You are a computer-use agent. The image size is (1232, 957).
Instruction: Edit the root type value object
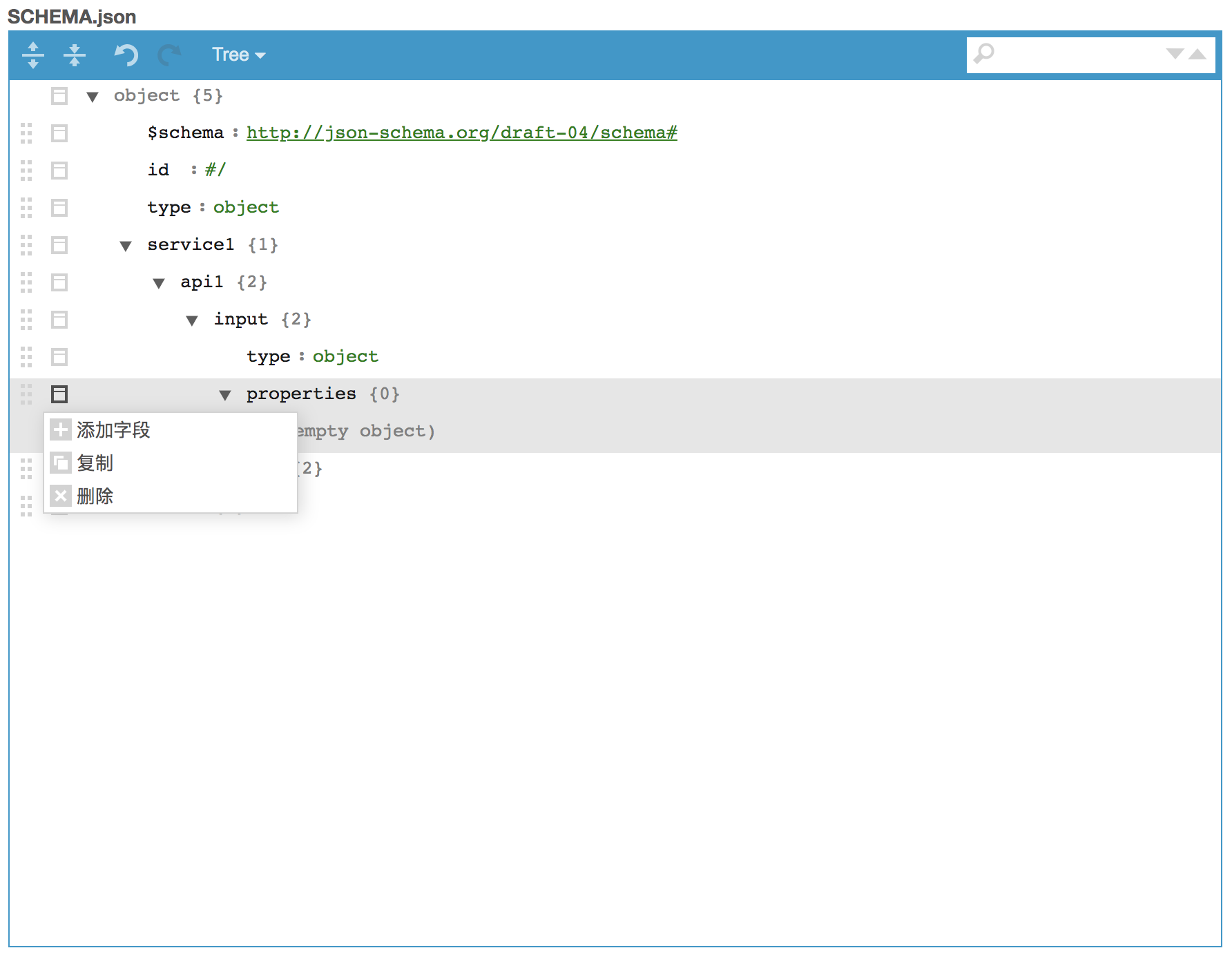pyautogui.click(x=246, y=207)
